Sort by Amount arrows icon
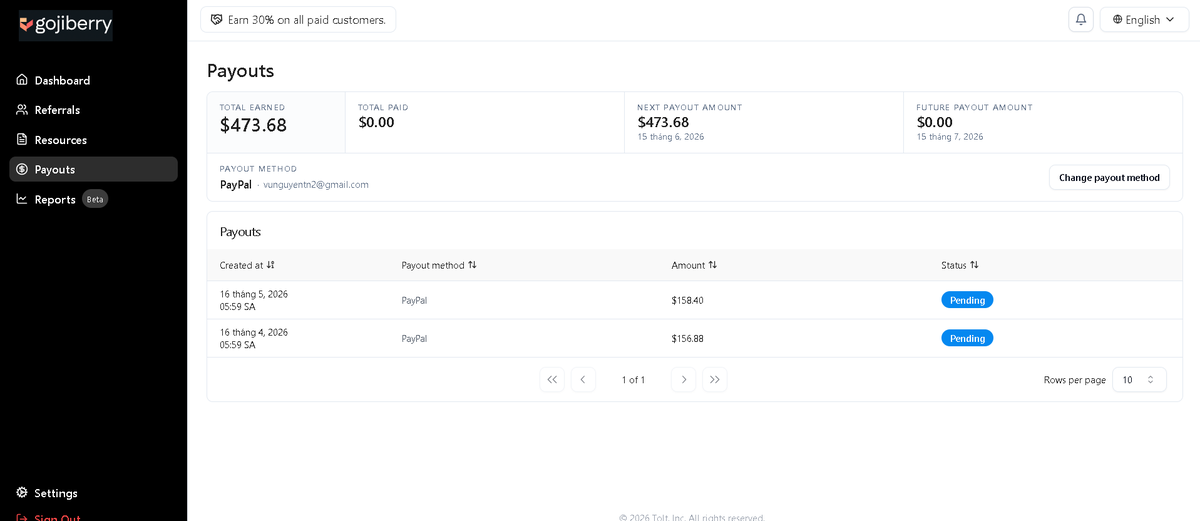The width and height of the screenshot is (1200, 521). click(713, 265)
